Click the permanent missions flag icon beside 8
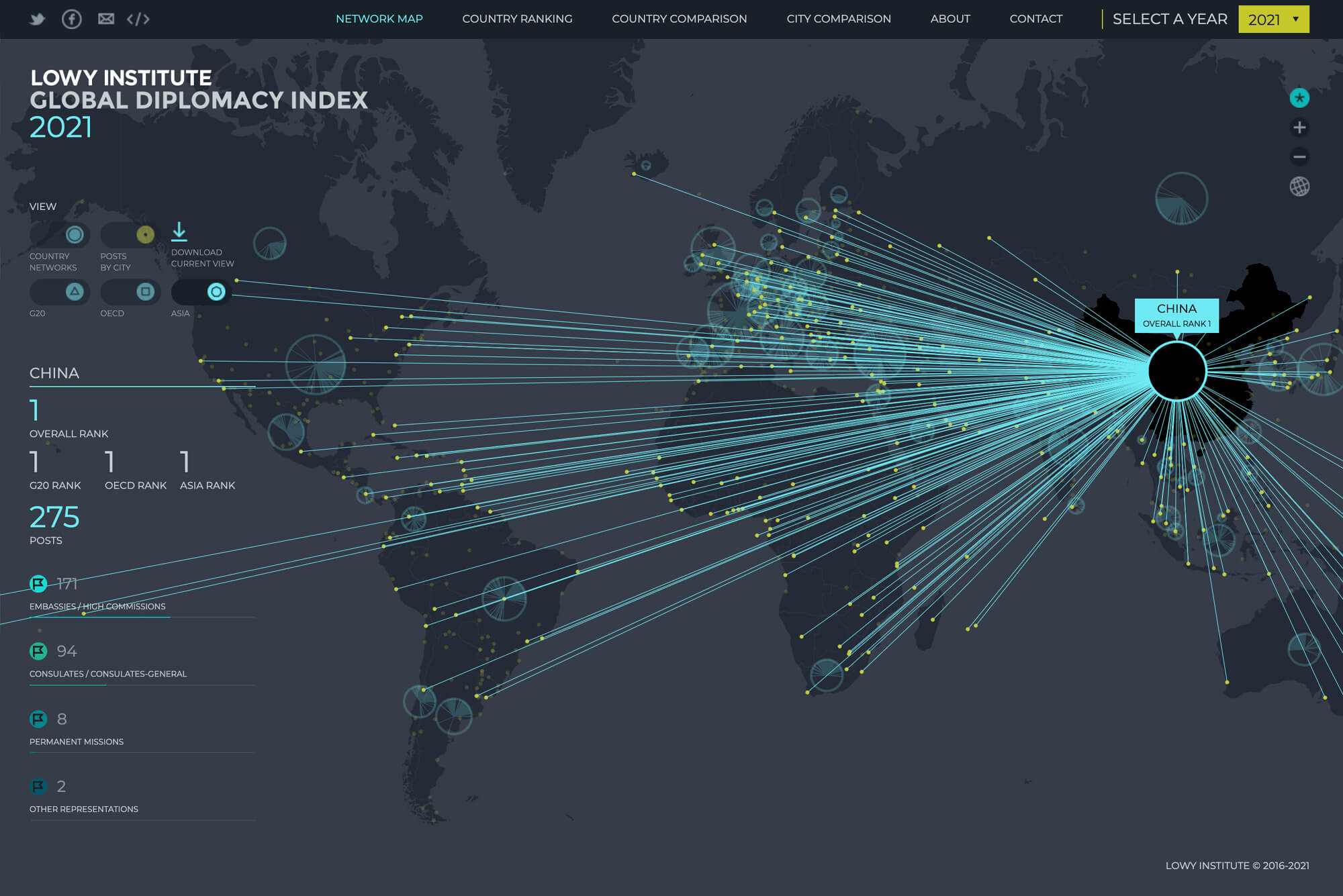Image resolution: width=1343 pixels, height=896 pixels. click(x=38, y=719)
